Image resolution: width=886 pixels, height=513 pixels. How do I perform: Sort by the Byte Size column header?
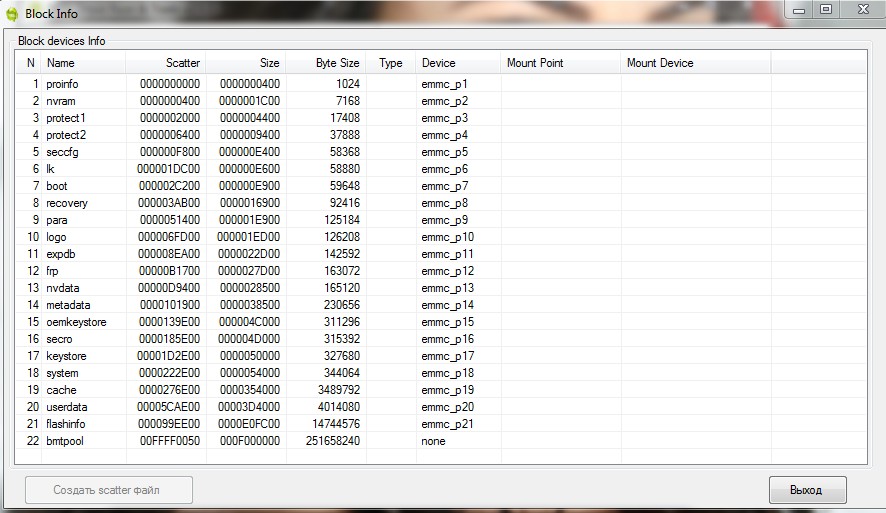pos(326,63)
